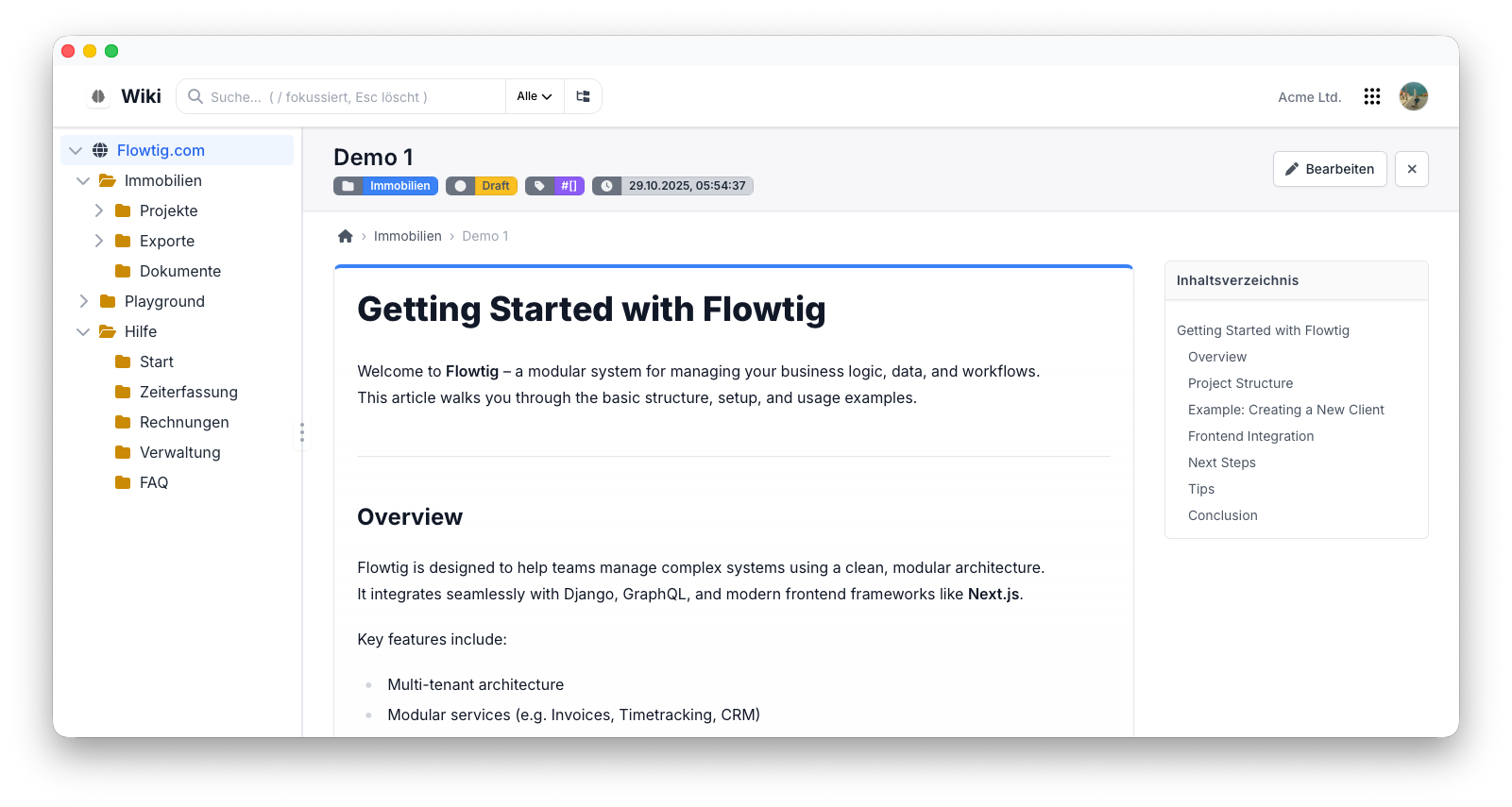Open Verwaltung in sidebar tree

tap(180, 452)
